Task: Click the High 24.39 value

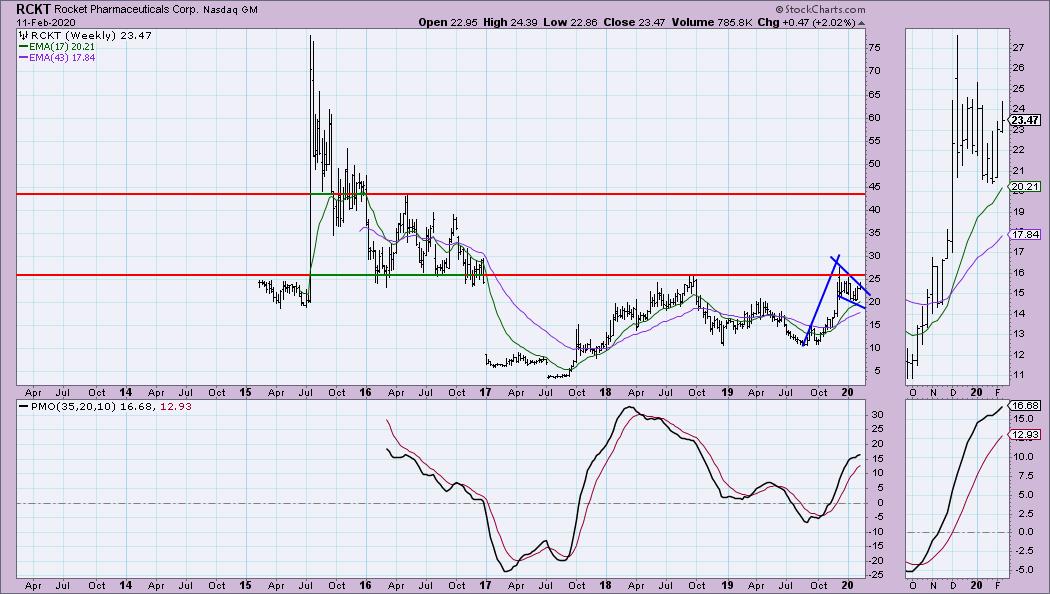Action: coord(511,22)
